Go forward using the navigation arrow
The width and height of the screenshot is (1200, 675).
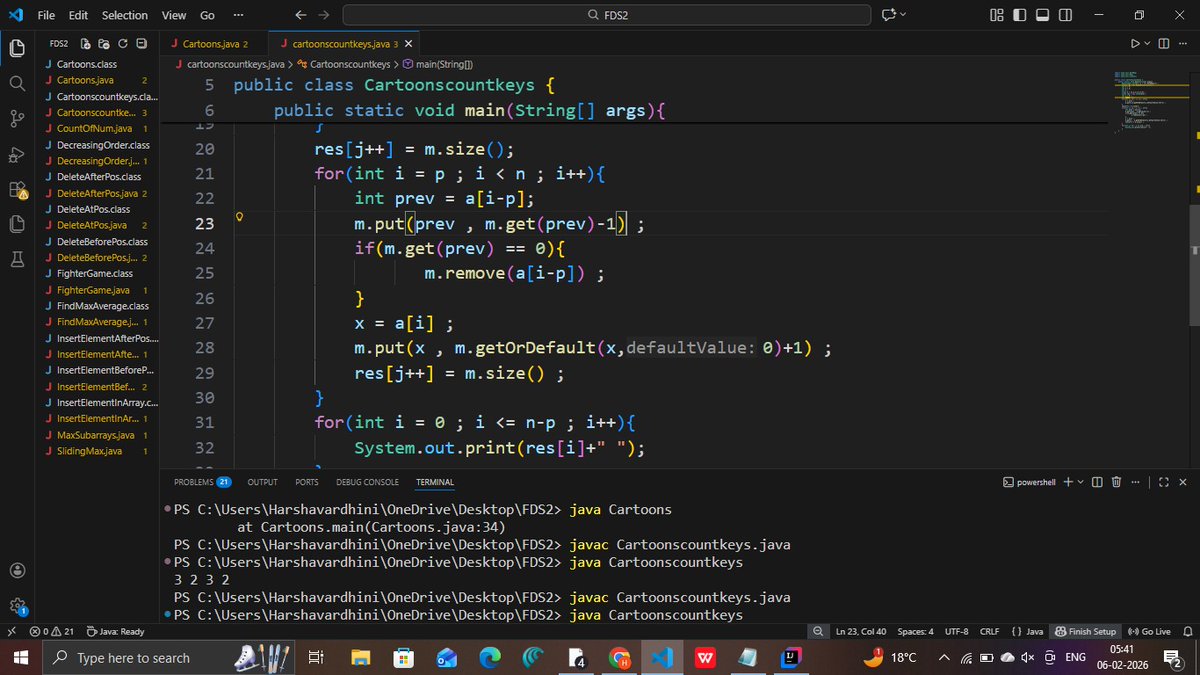click(323, 15)
